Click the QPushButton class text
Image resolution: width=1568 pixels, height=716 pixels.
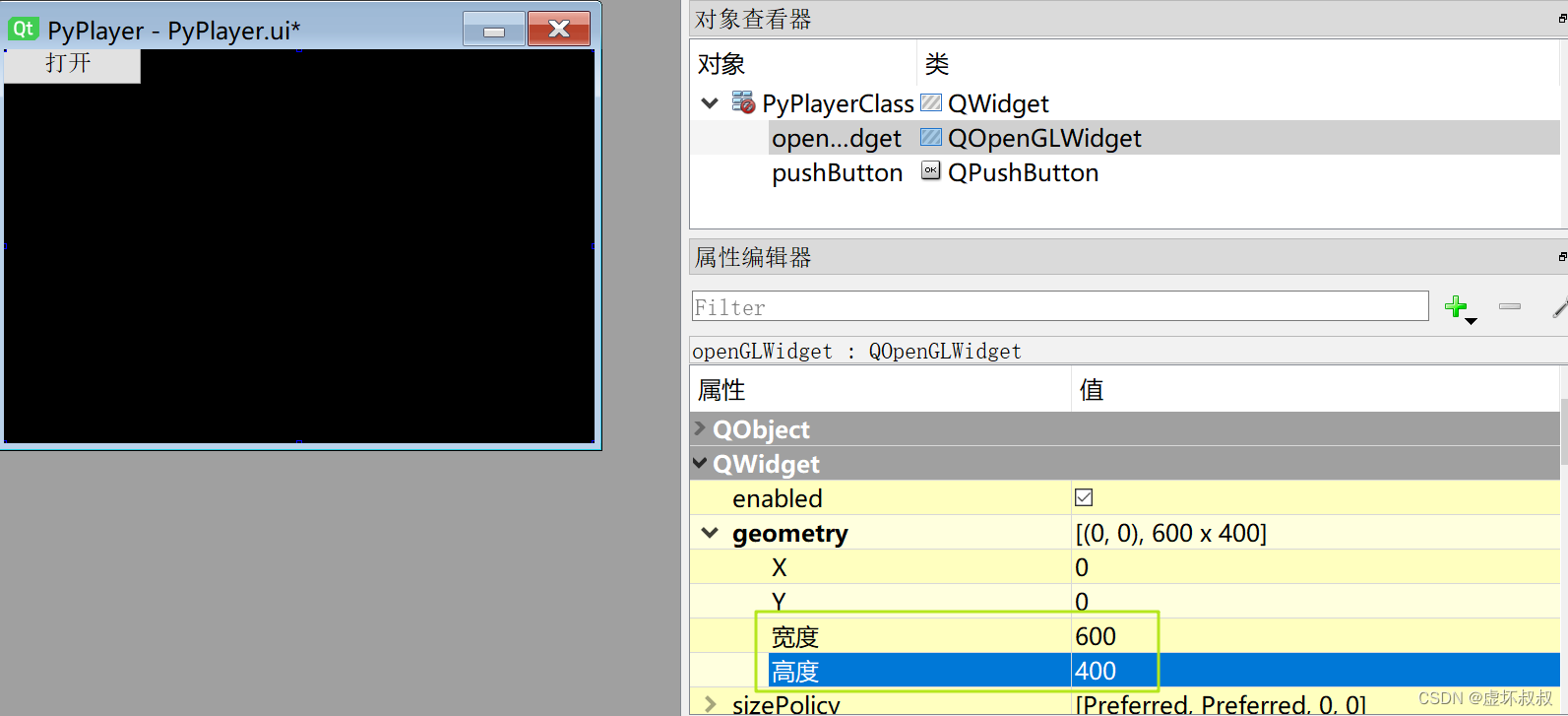click(x=1023, y=172)
